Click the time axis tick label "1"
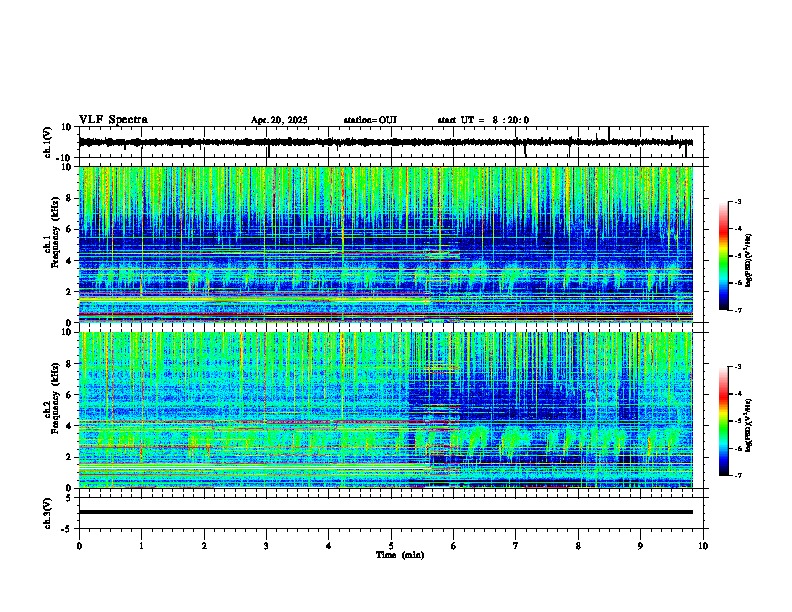Image resolution: width=792 pixels, height=612 pixels. [x=141, y=546]
